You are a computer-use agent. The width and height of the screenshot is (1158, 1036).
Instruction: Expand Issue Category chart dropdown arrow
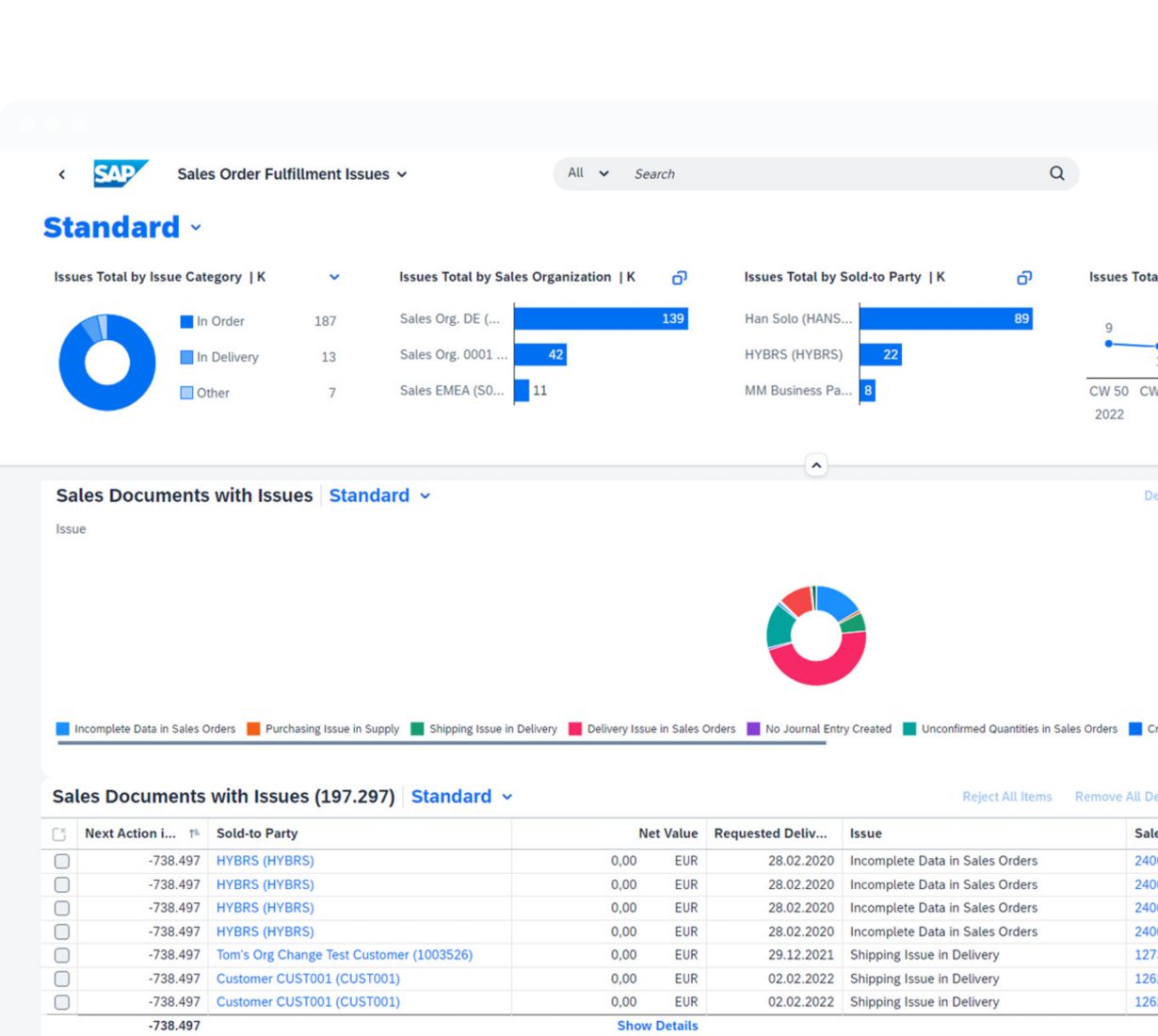click(334, 277)
